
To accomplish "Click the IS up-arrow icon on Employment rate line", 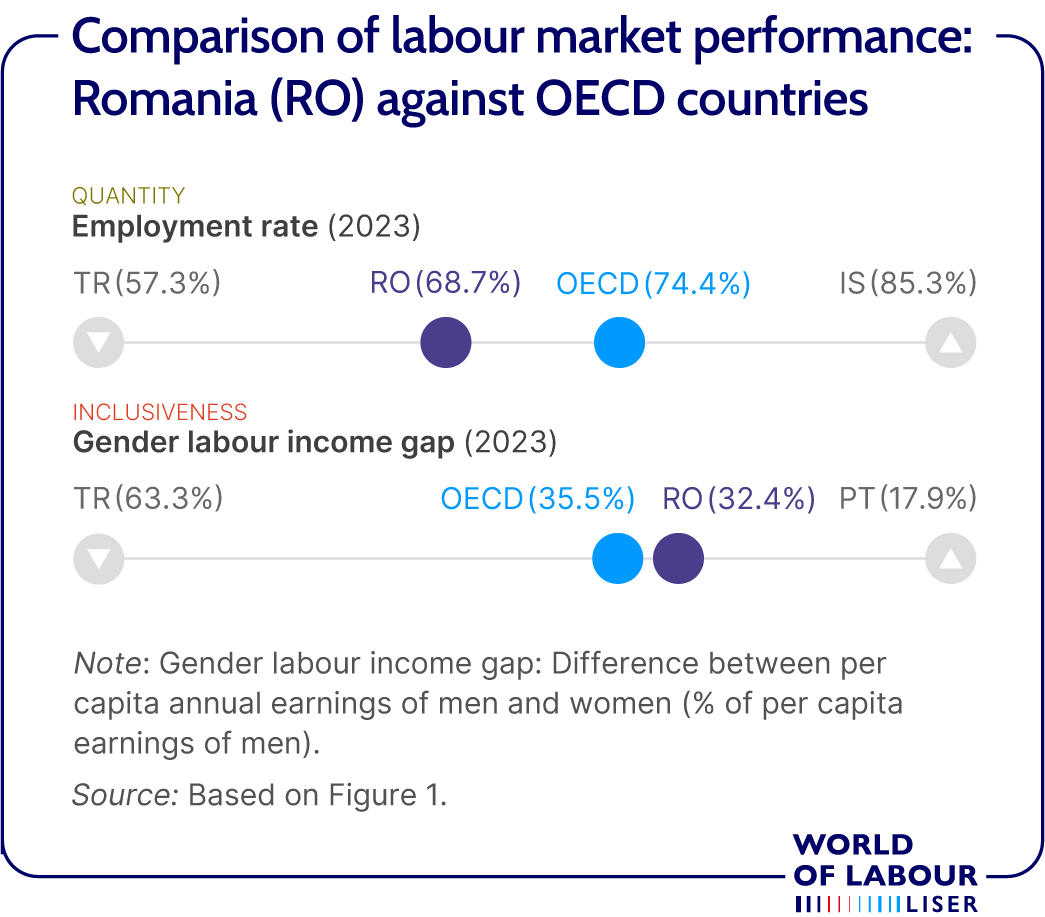I will pos(950,343).
